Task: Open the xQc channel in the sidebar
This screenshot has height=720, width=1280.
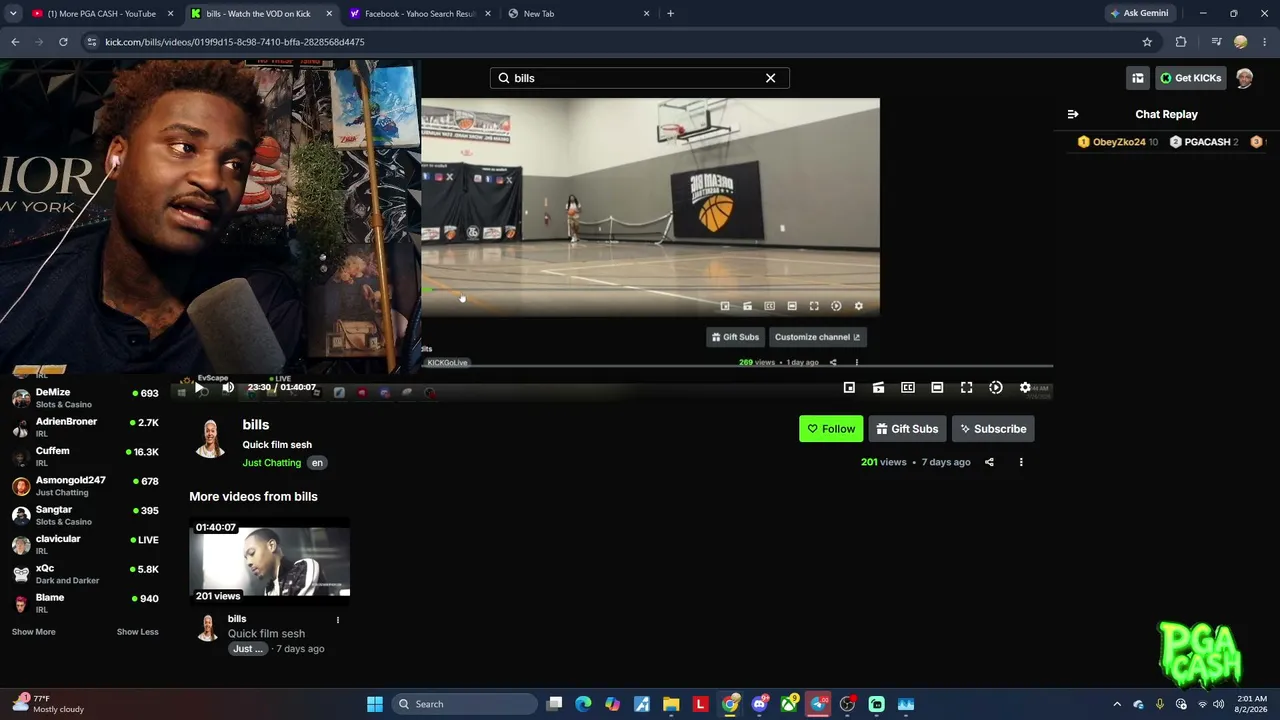Action: pyautogui.click(x=85, y=574)
